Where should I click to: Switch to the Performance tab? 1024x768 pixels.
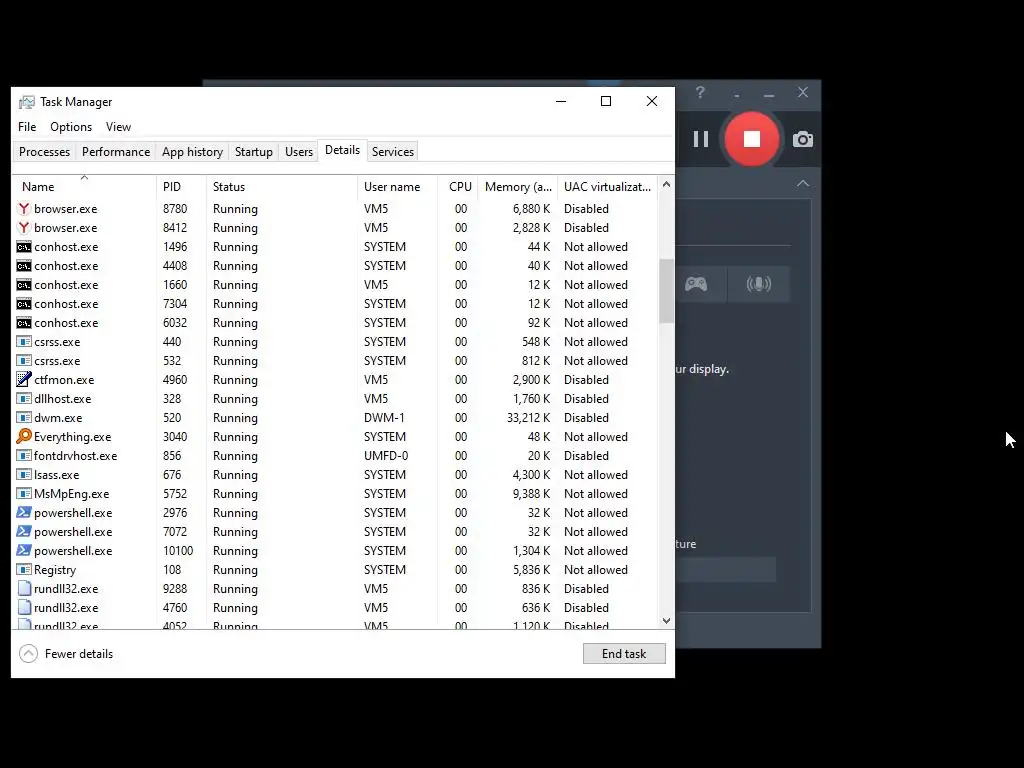pos(116,152)
